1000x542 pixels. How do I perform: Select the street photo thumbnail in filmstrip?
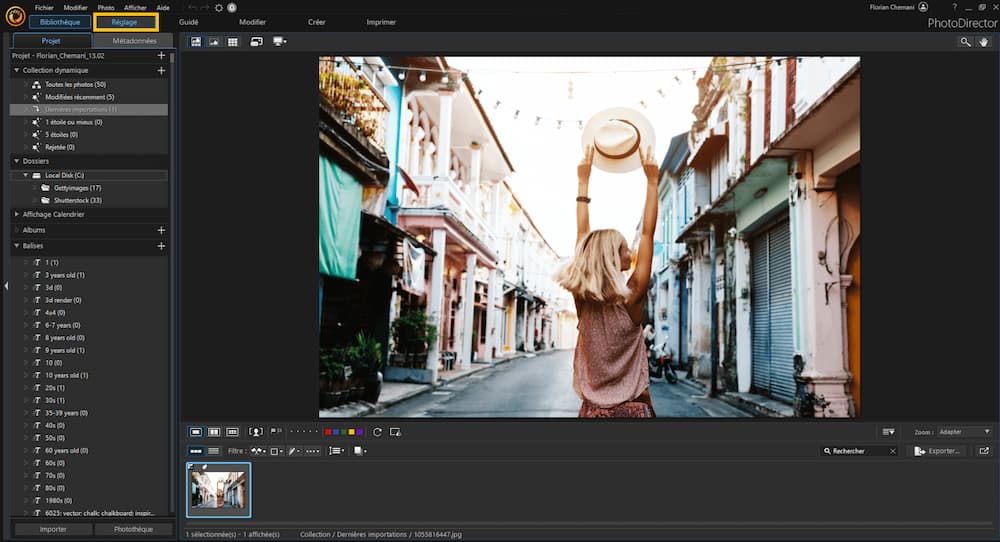[x=219, y=490]
